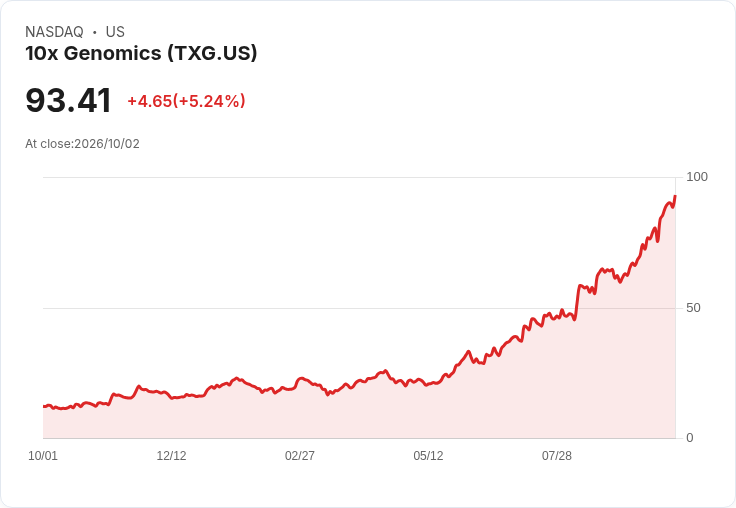Click the 07/28 date axis label
736x508 pixels.
pos(557,455)
